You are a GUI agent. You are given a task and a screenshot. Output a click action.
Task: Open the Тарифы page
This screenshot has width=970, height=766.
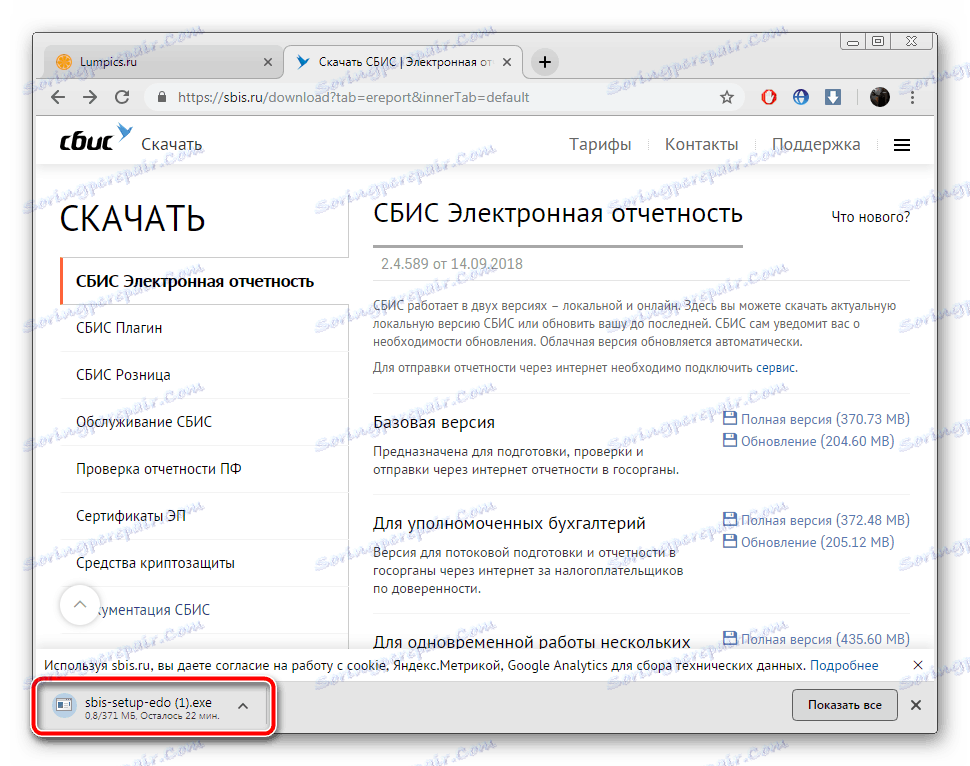(x=600, y=144)
